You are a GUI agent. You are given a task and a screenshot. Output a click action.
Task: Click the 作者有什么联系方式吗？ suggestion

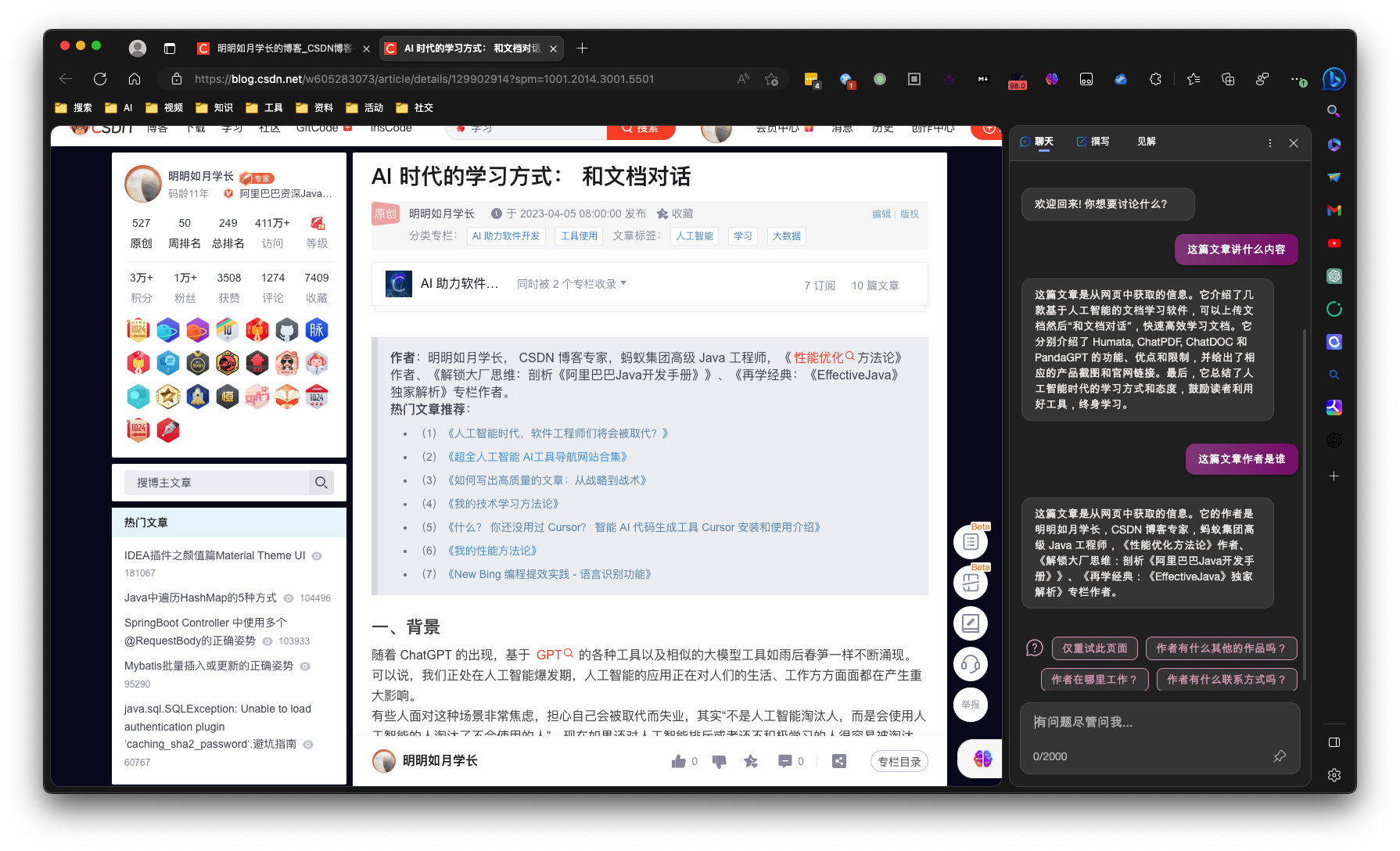click(1226, 680)
